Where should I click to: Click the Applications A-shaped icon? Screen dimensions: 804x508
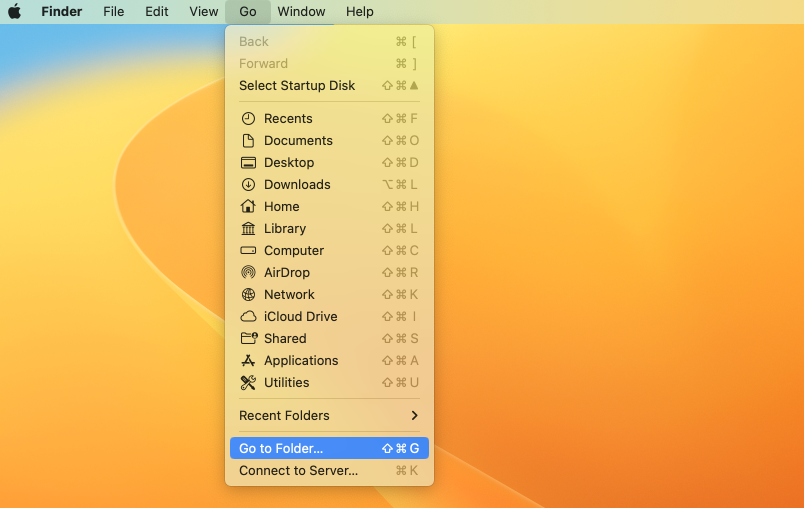[248, 360]
